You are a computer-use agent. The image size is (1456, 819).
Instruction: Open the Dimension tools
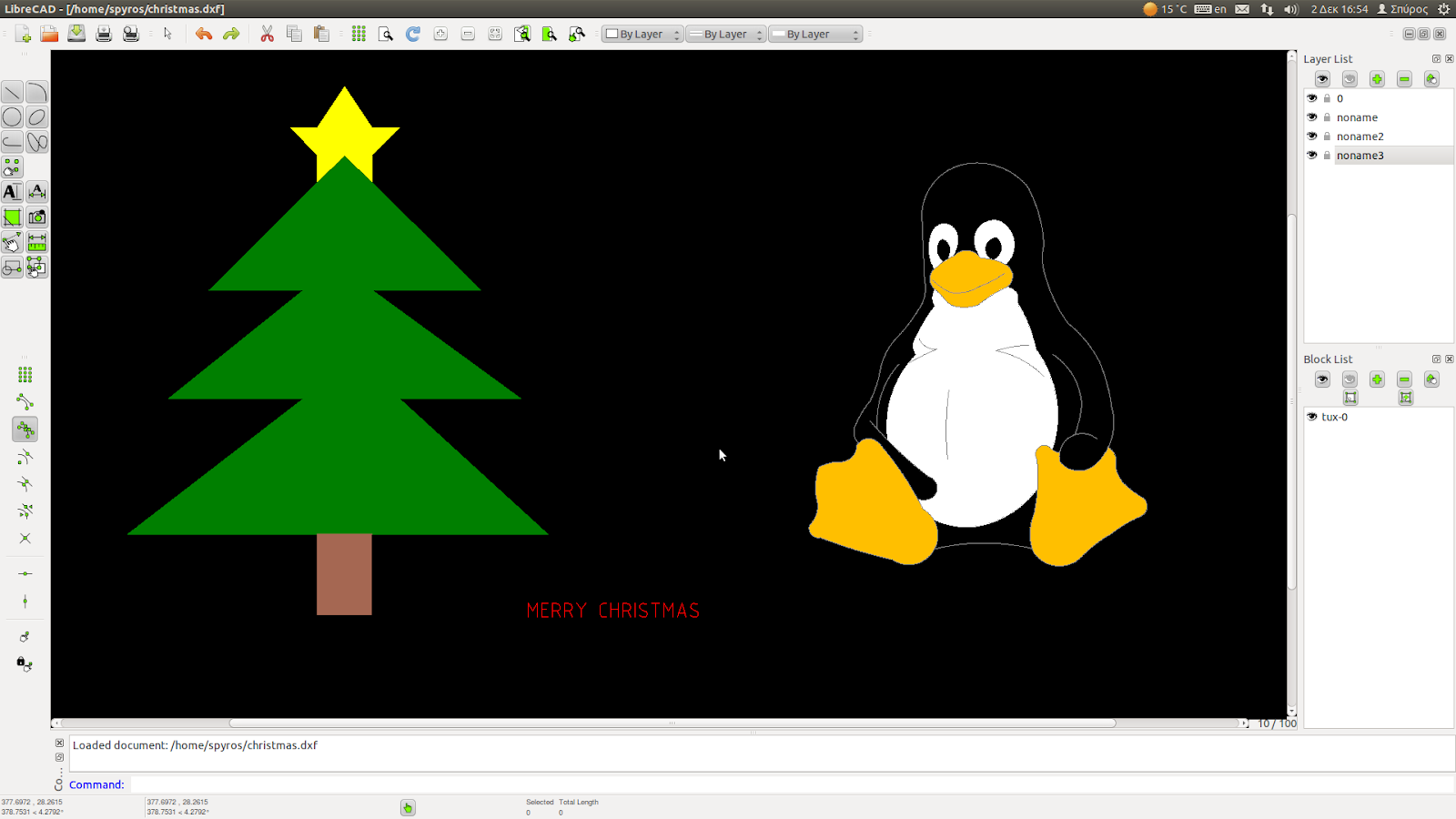point(36,192)
